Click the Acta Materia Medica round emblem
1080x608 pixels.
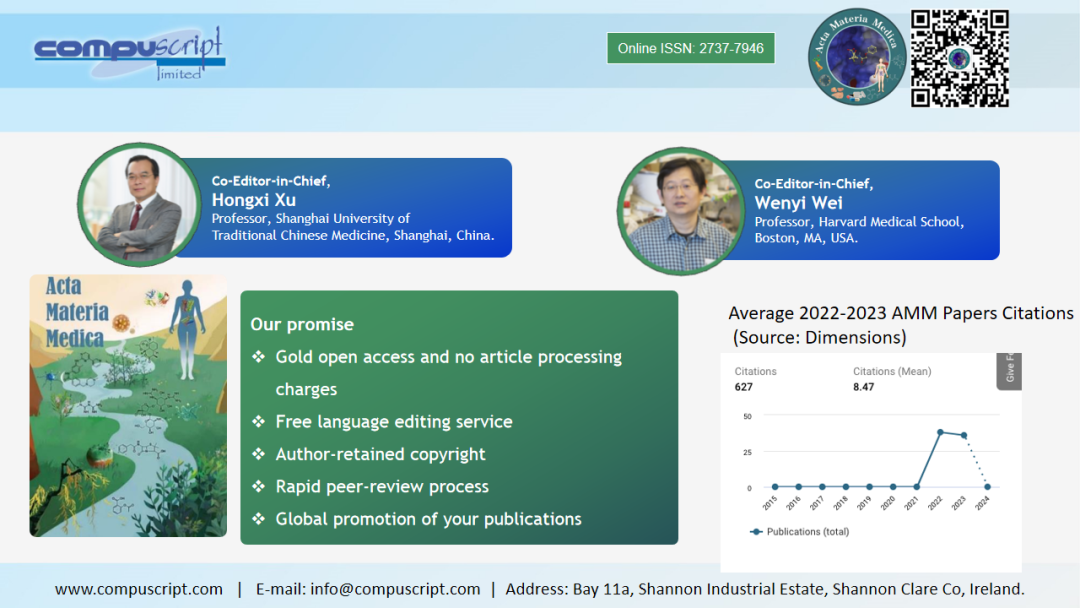pyautogui.click(x=856, y=57)
